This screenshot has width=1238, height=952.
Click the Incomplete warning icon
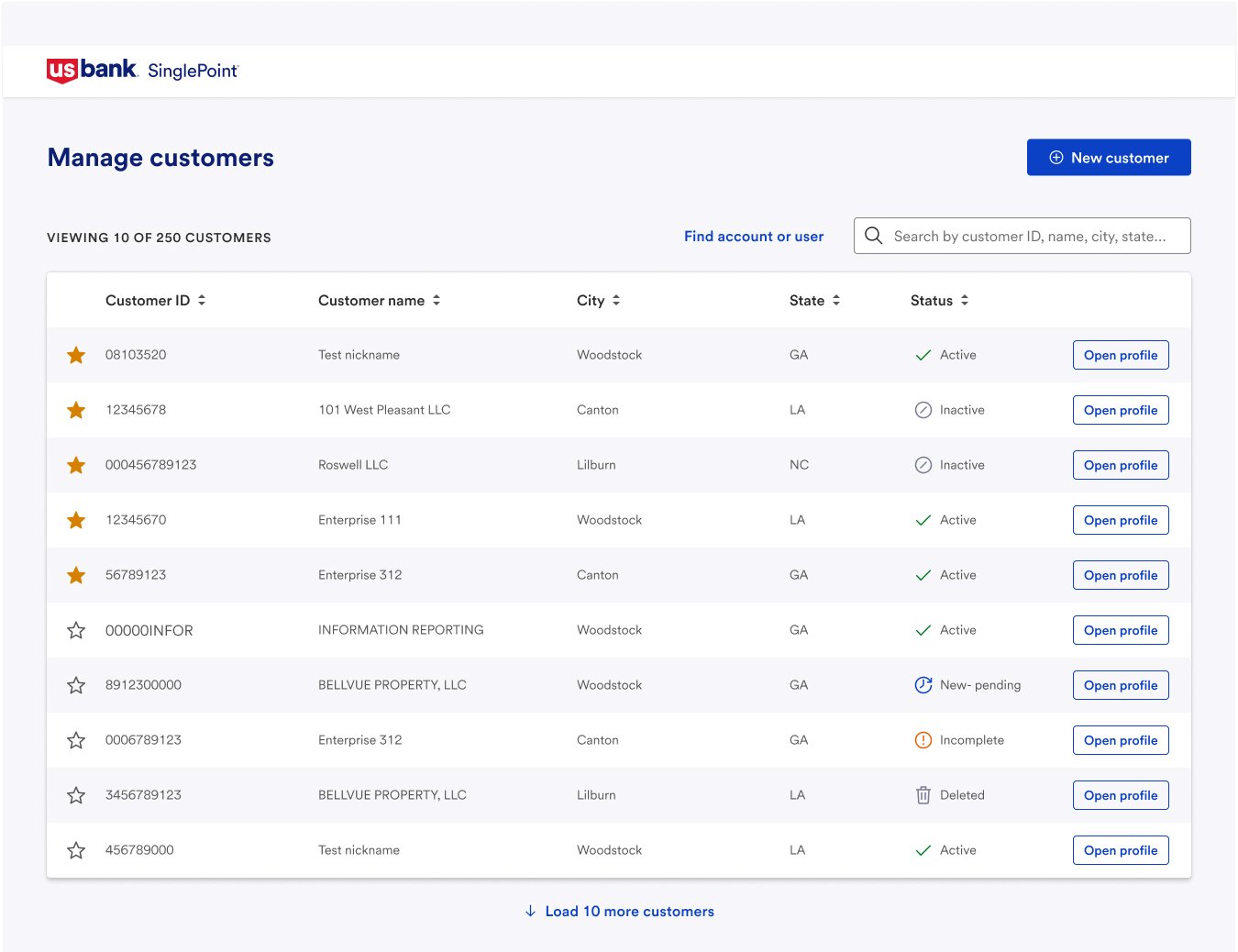(923, 740)
